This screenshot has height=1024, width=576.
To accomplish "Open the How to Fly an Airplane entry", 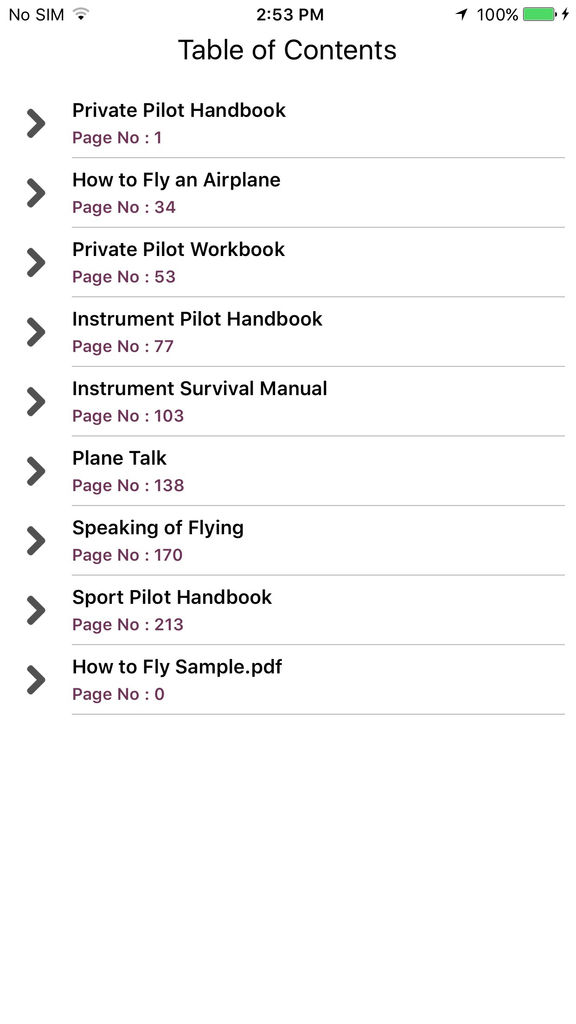I will click(288, 193).
